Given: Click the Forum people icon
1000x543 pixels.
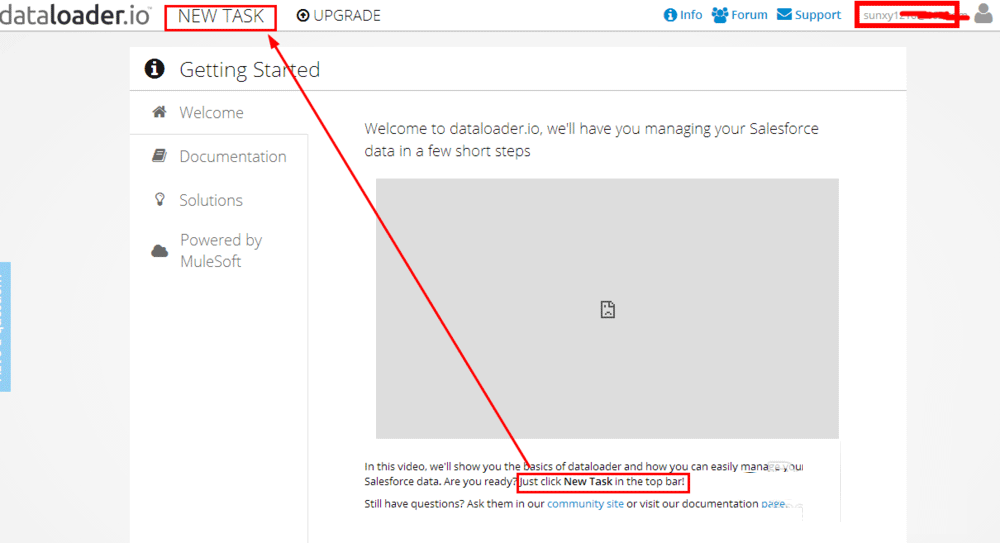Looking at the screenshot, I should tap(720, 15).
